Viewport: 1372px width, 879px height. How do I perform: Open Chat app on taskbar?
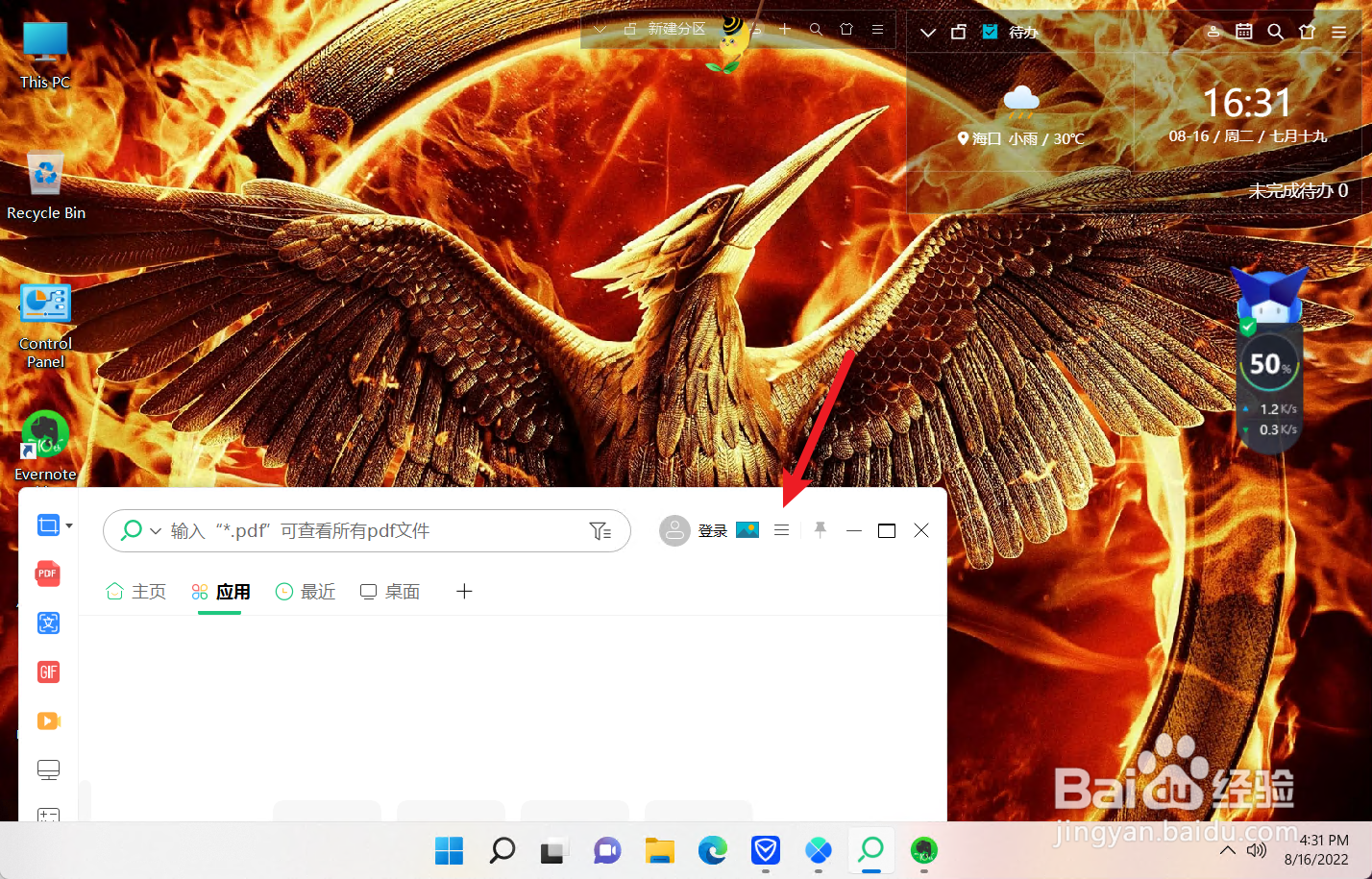pyautogui.click(x=606, y=850)
